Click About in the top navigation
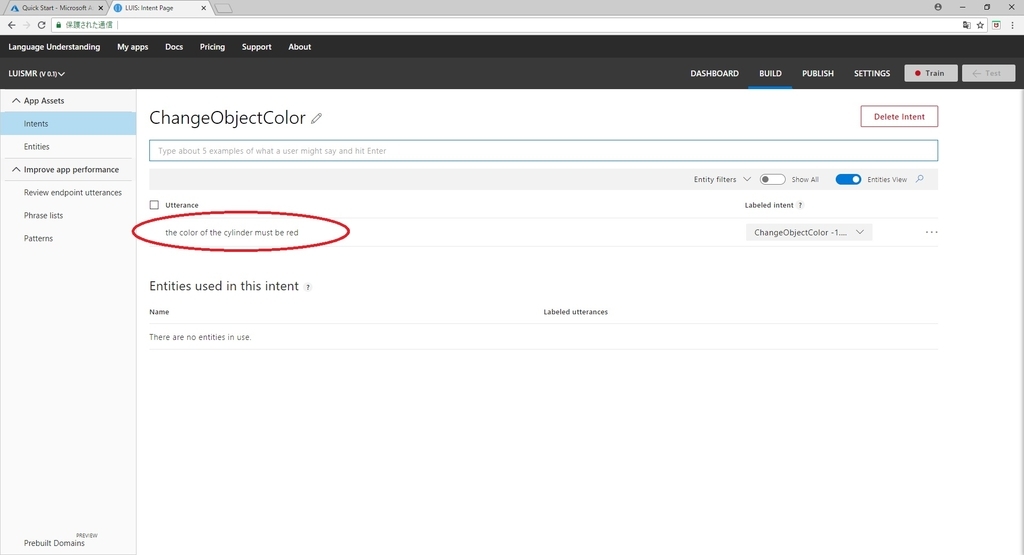The height and width of the screenshot is (555, 1024). pos(300,47)
